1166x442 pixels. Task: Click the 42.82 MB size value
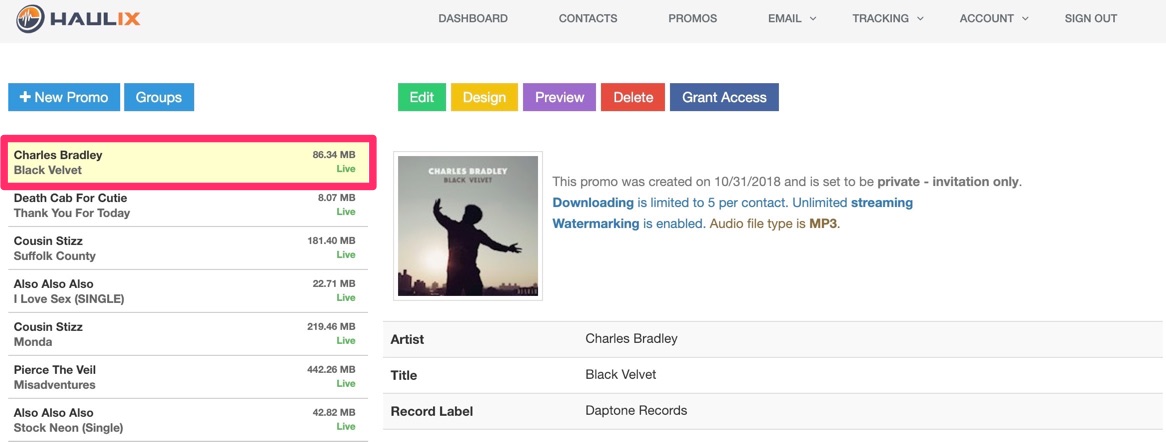tap(334, 412)
